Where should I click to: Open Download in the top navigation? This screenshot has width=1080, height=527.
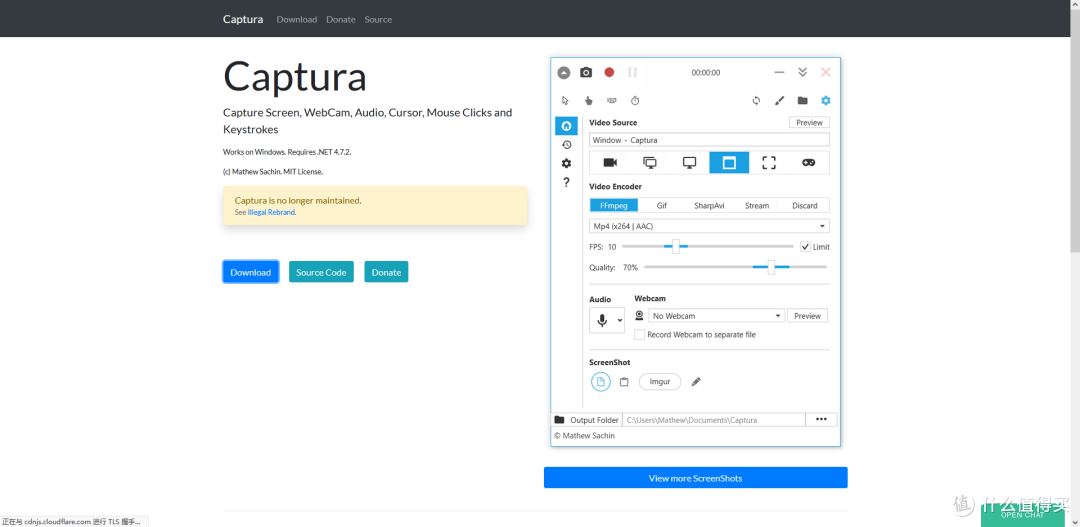[297, 19]
